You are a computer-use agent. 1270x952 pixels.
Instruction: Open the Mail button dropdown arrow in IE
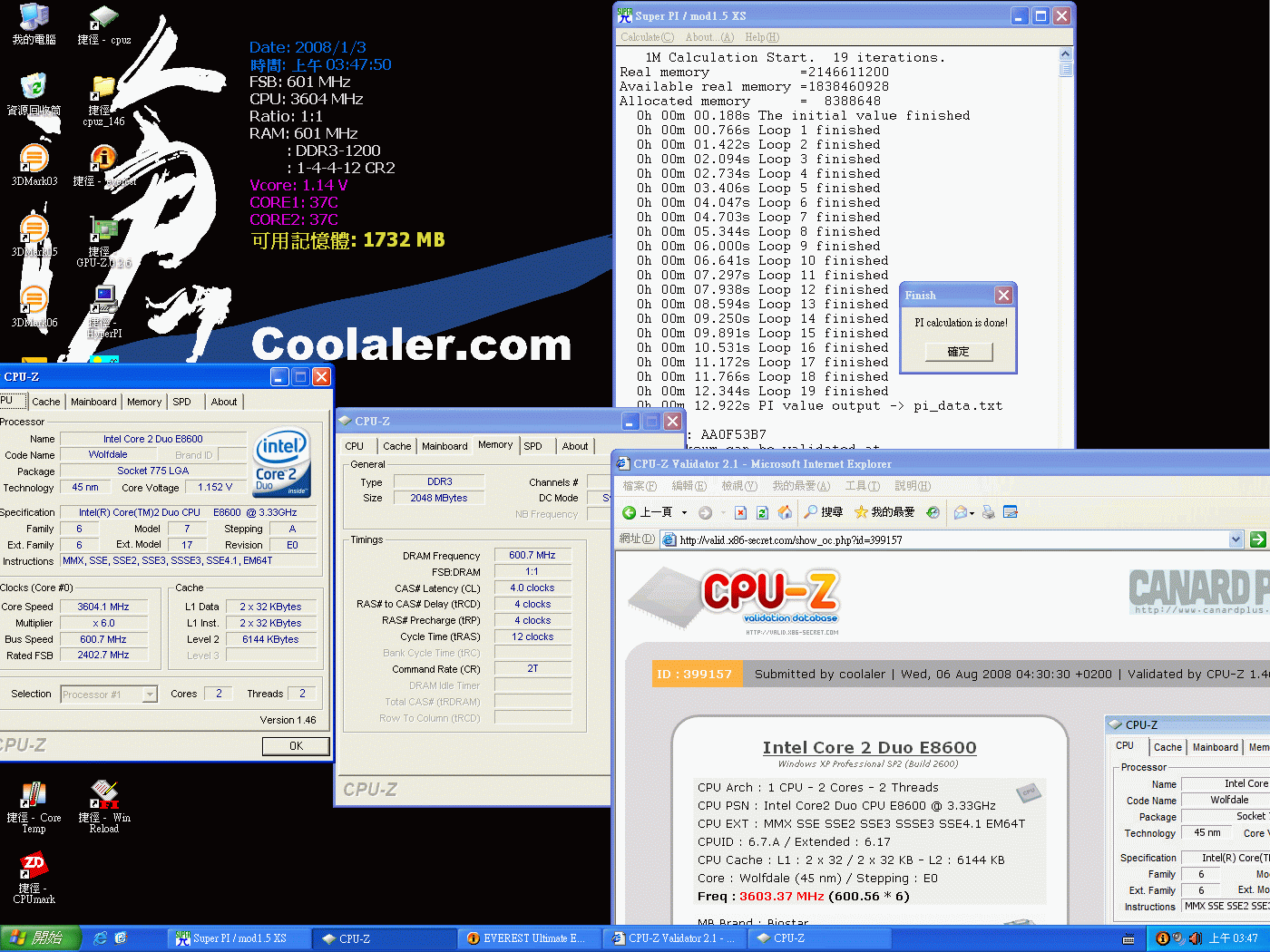pos(972,513)
